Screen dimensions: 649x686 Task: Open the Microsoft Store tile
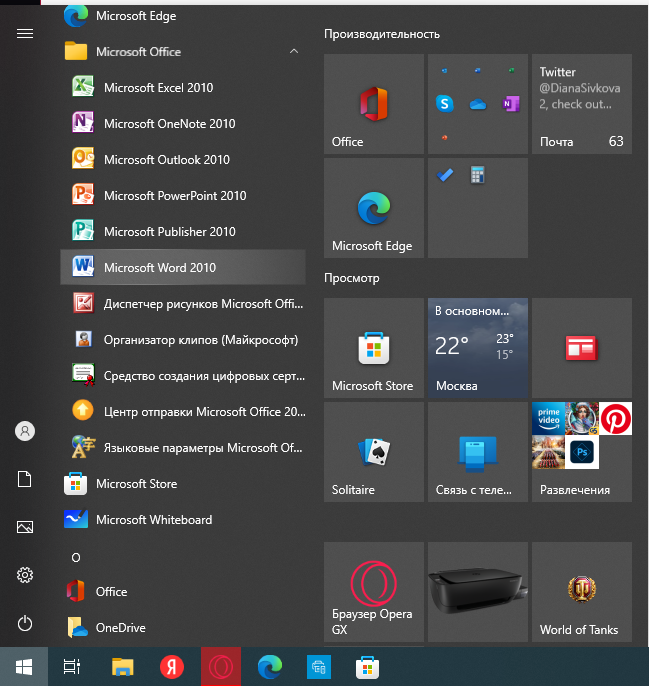coord(374,348)
